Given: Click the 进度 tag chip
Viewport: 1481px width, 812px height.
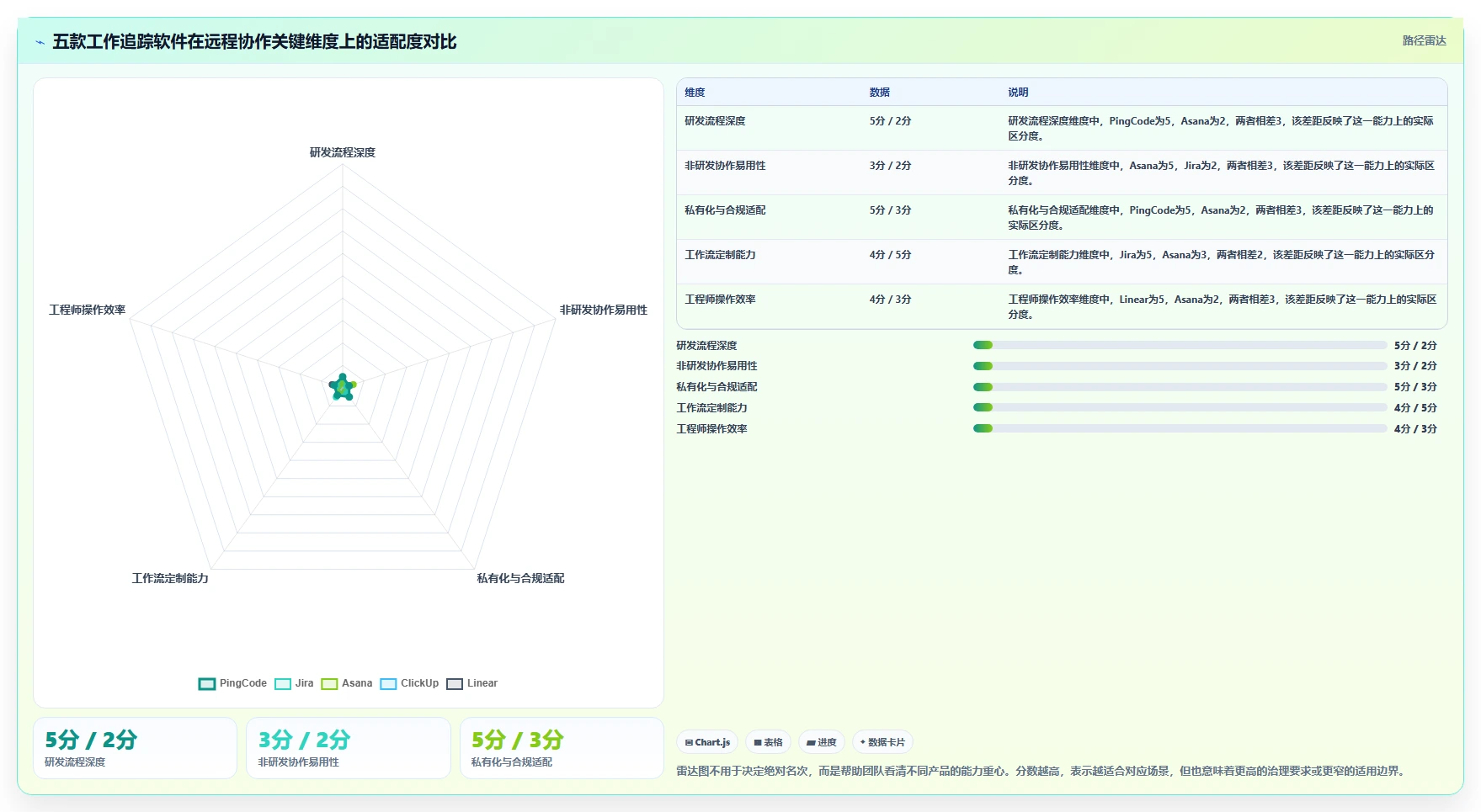Looking at the screenshot, I should 821,742.
